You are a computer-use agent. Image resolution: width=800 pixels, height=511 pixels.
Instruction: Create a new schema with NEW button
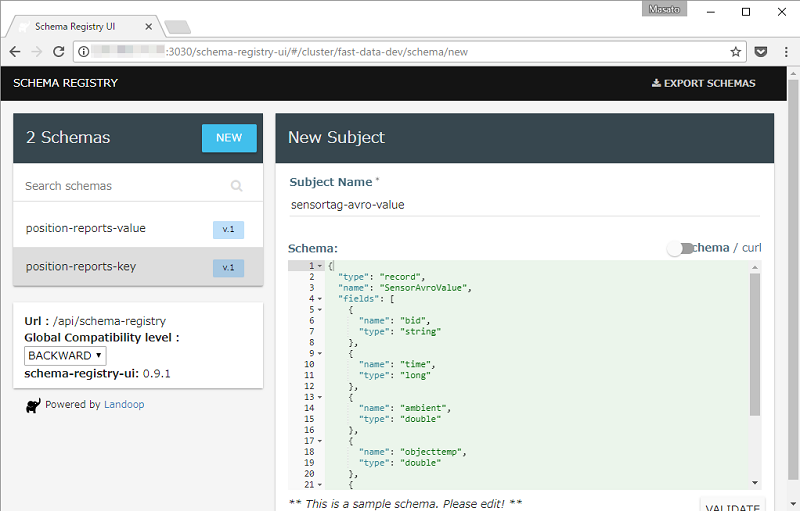click(229, 138)
